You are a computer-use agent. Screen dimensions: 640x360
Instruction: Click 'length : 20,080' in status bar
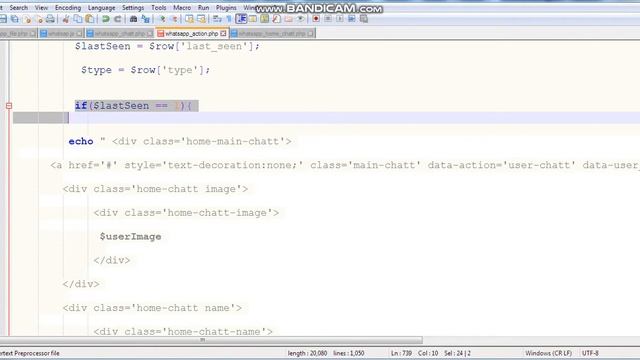pos(307,353)
